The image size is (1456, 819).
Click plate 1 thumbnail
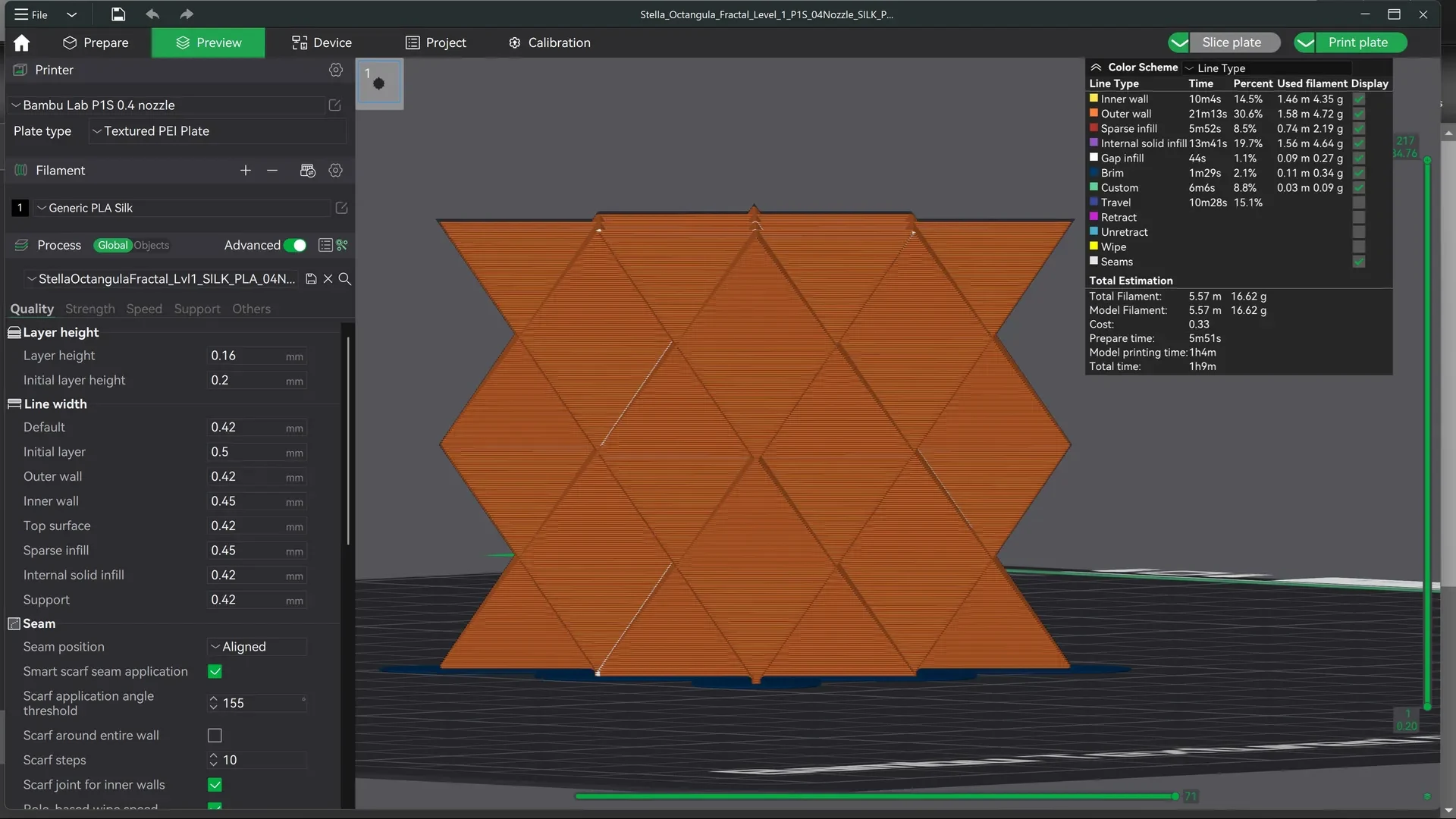[379, 83]
